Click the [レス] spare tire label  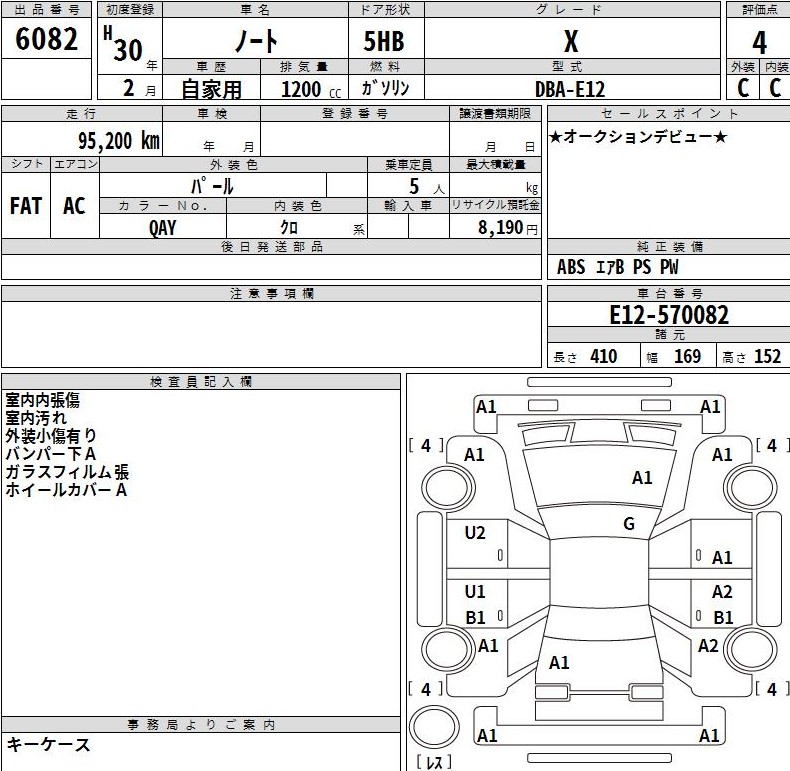[x=434, y=761]
